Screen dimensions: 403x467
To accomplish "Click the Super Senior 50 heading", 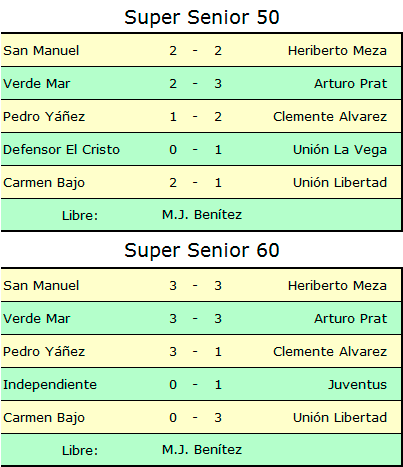I will point(202,18).
